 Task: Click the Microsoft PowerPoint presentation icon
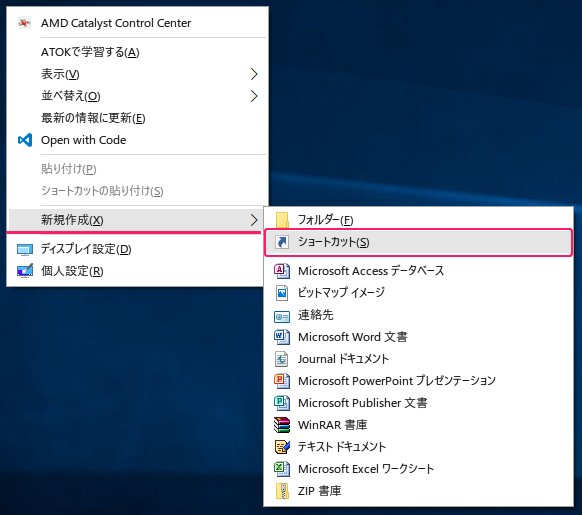tap(282, 381)
